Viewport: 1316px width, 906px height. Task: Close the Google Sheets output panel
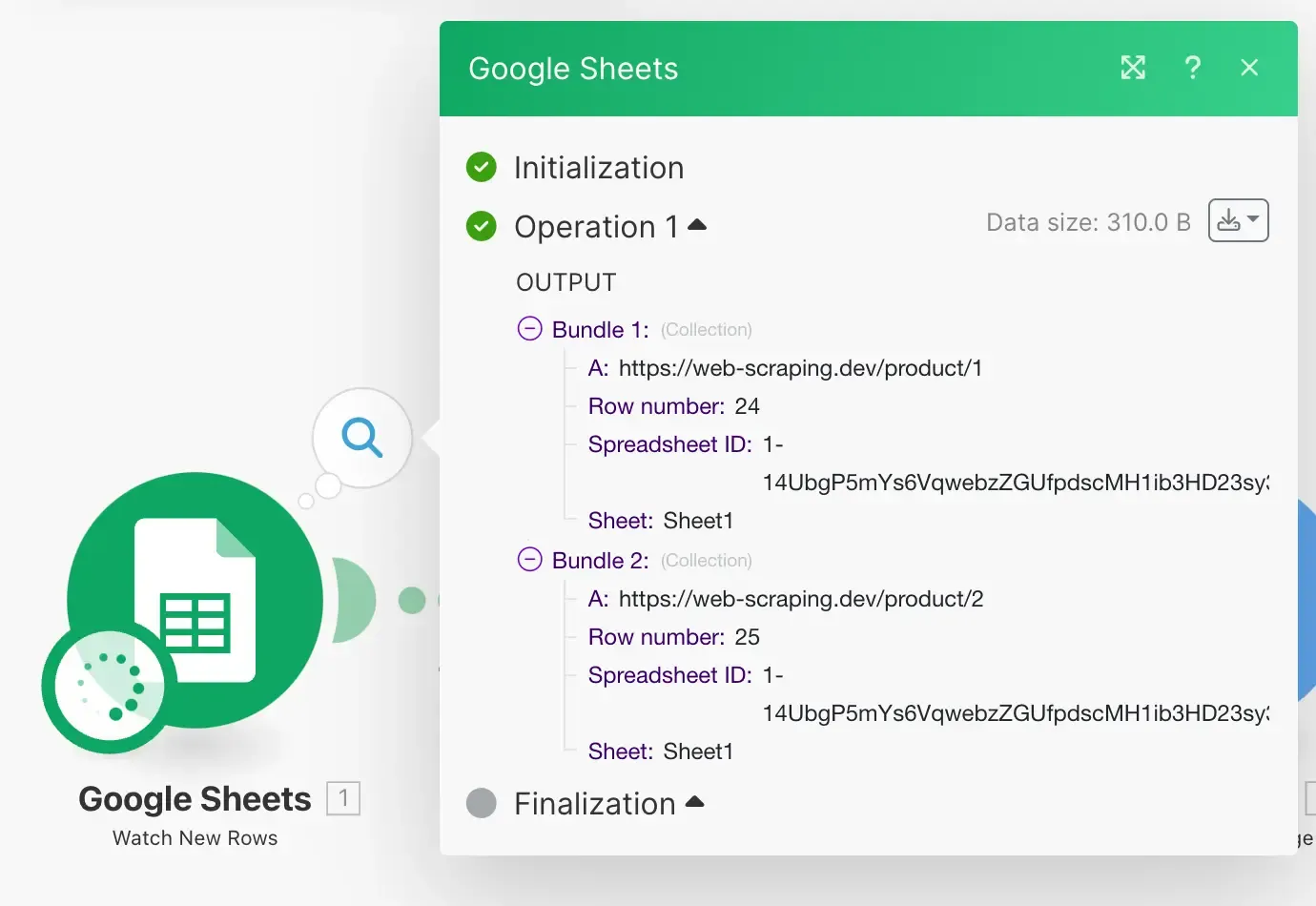pos(1249,68)
